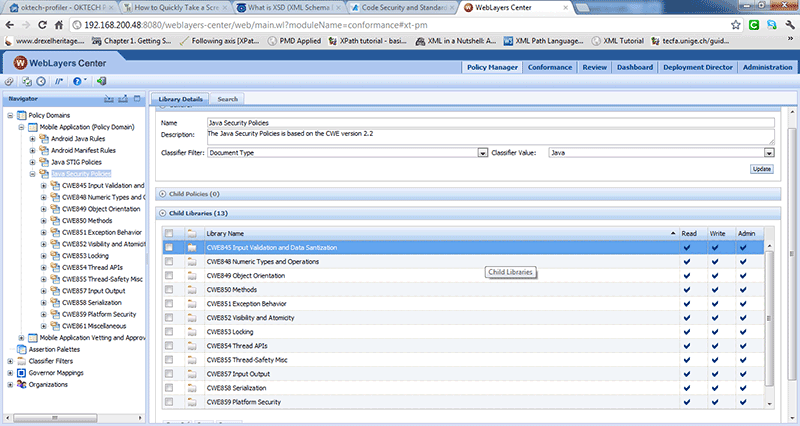Toggle the select-all checkbox in table header
The image size is (800, 426).
click(x=169, y=233)
